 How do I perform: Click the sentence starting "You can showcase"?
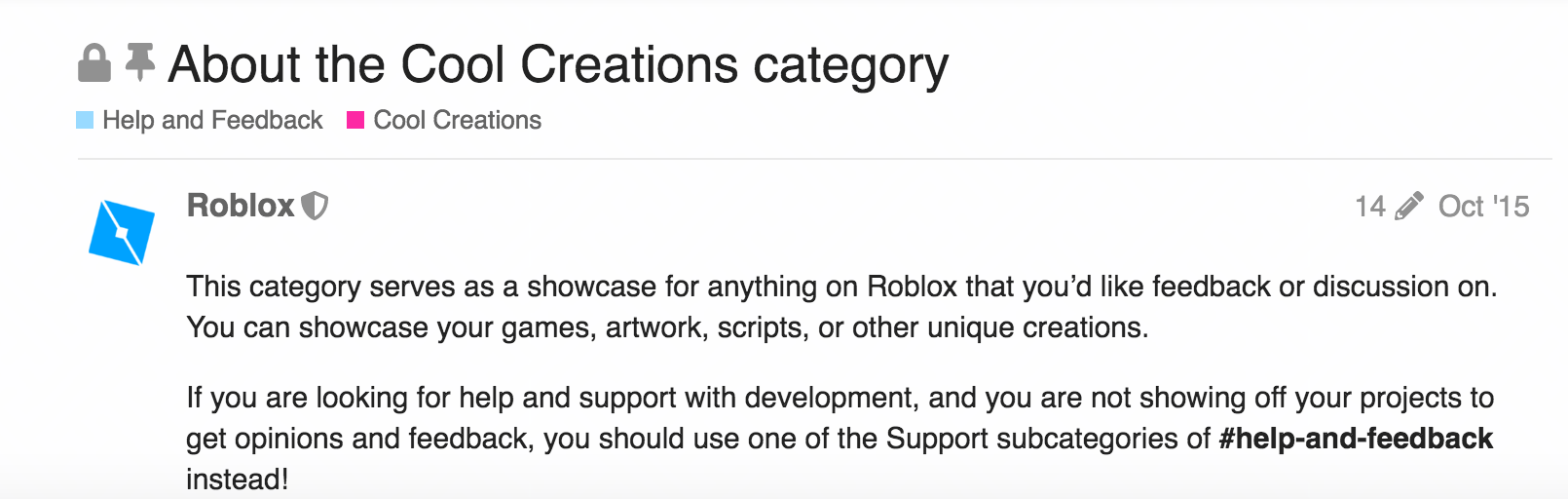click(667, 327)
